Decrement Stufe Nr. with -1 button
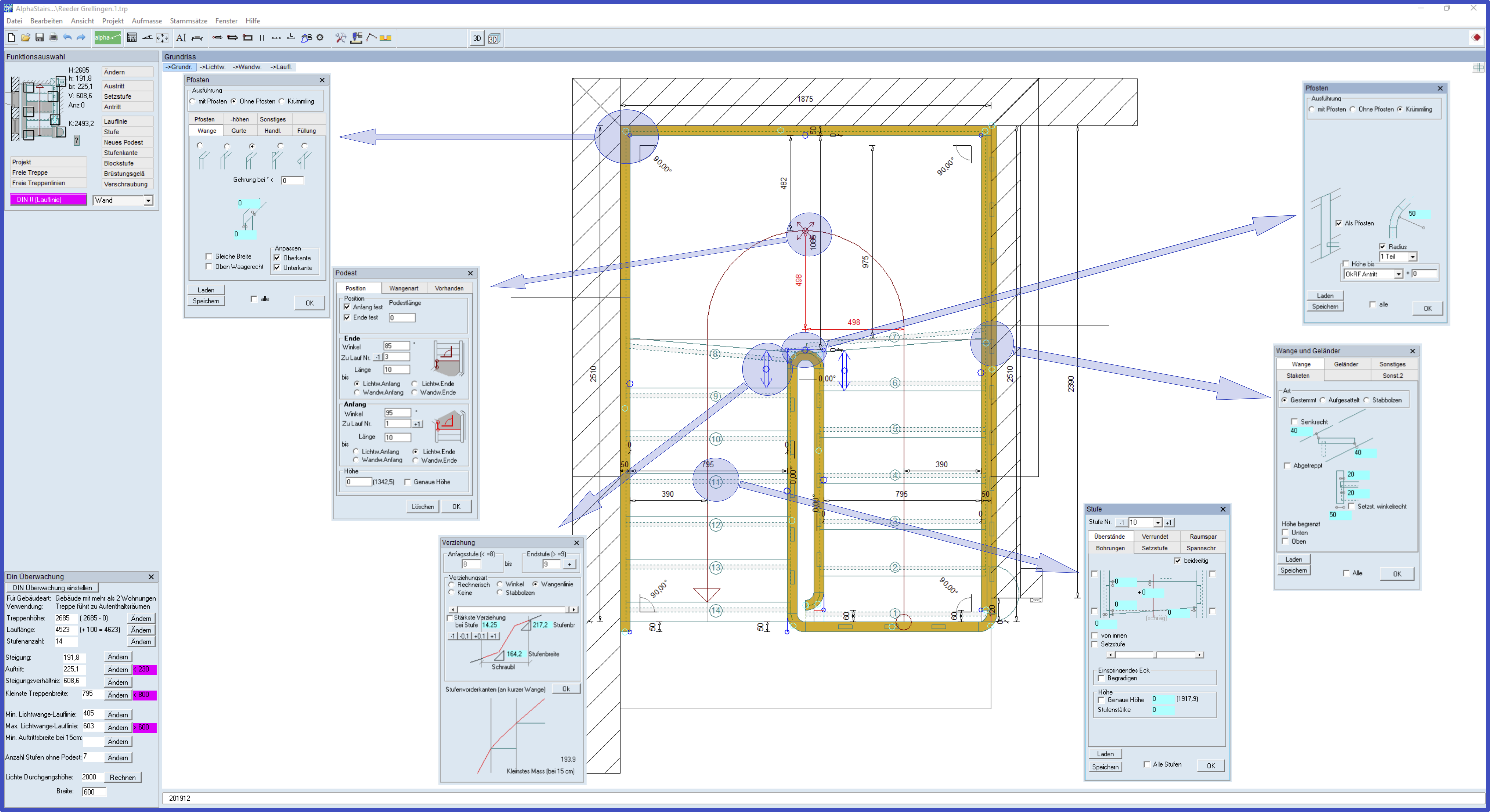The image size is (1490, 812). click(1122, 522)
